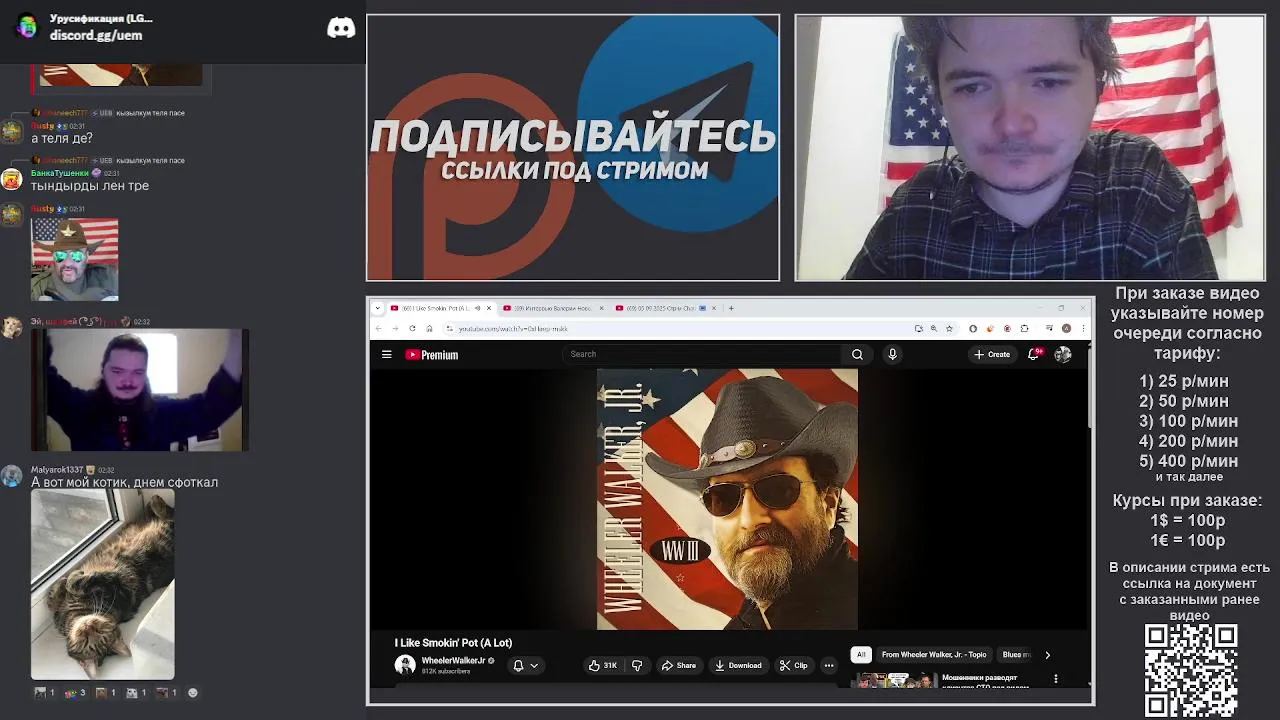Toggle the third emoji reaction with count 1

[x=106, y=692]
